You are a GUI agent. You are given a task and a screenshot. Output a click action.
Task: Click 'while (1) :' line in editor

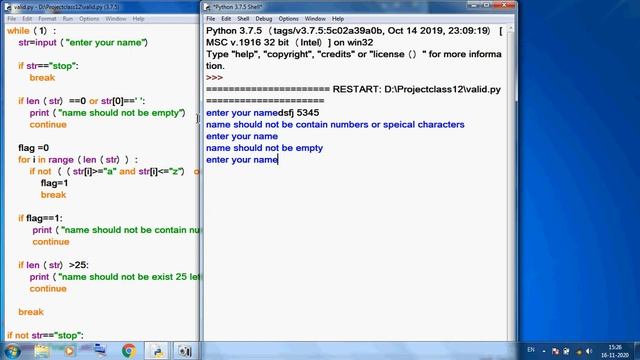[x=31, y=31]
